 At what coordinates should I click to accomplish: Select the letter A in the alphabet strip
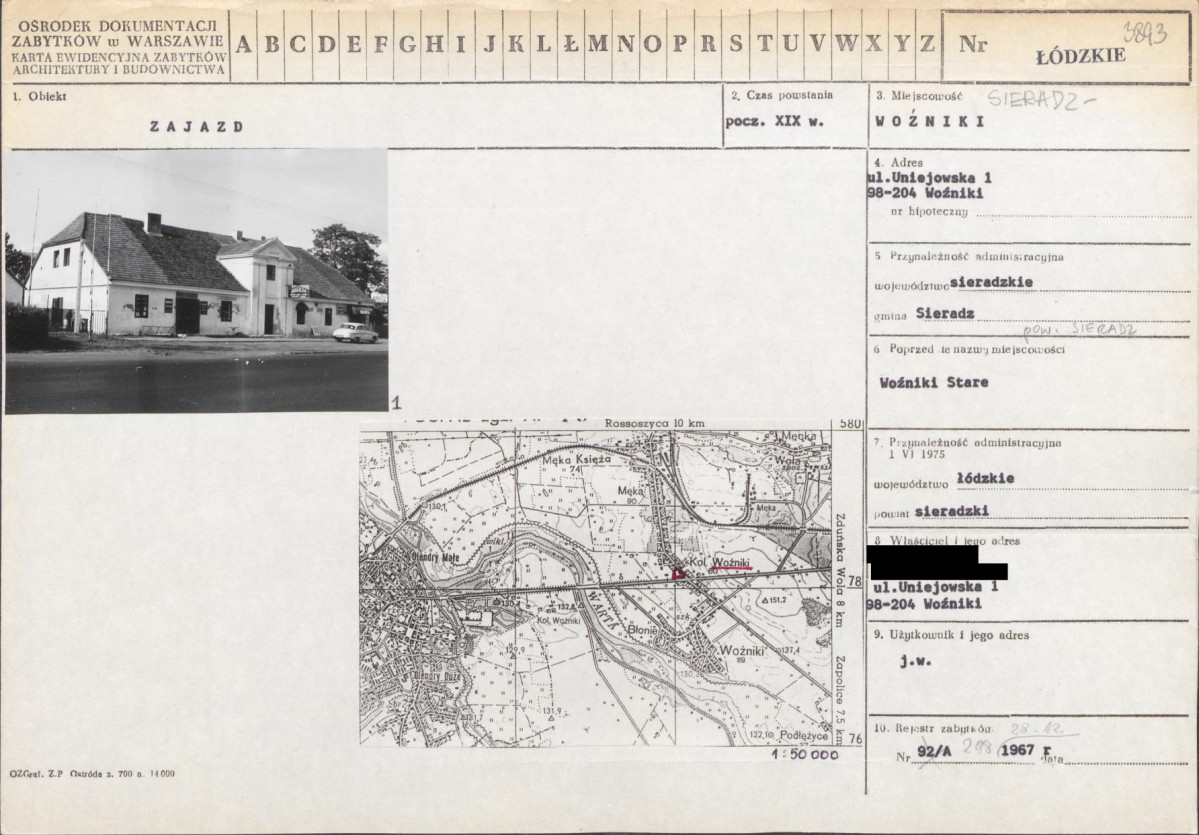243,44
